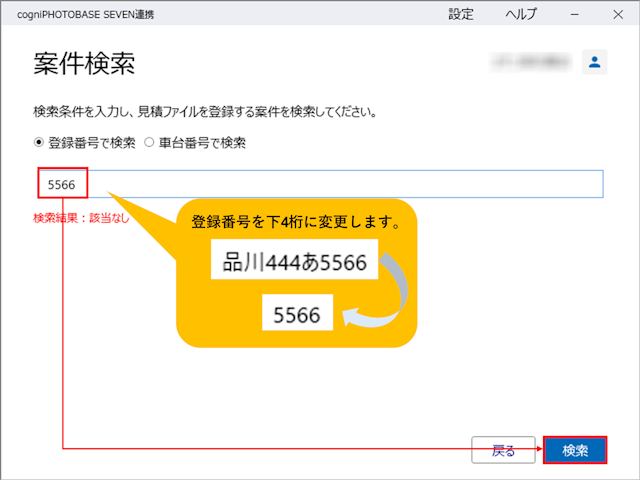Click the window title cogniPHOTOBASE SEVEN連携
This screenshot has height=480, width=640.
click(86, 15)
